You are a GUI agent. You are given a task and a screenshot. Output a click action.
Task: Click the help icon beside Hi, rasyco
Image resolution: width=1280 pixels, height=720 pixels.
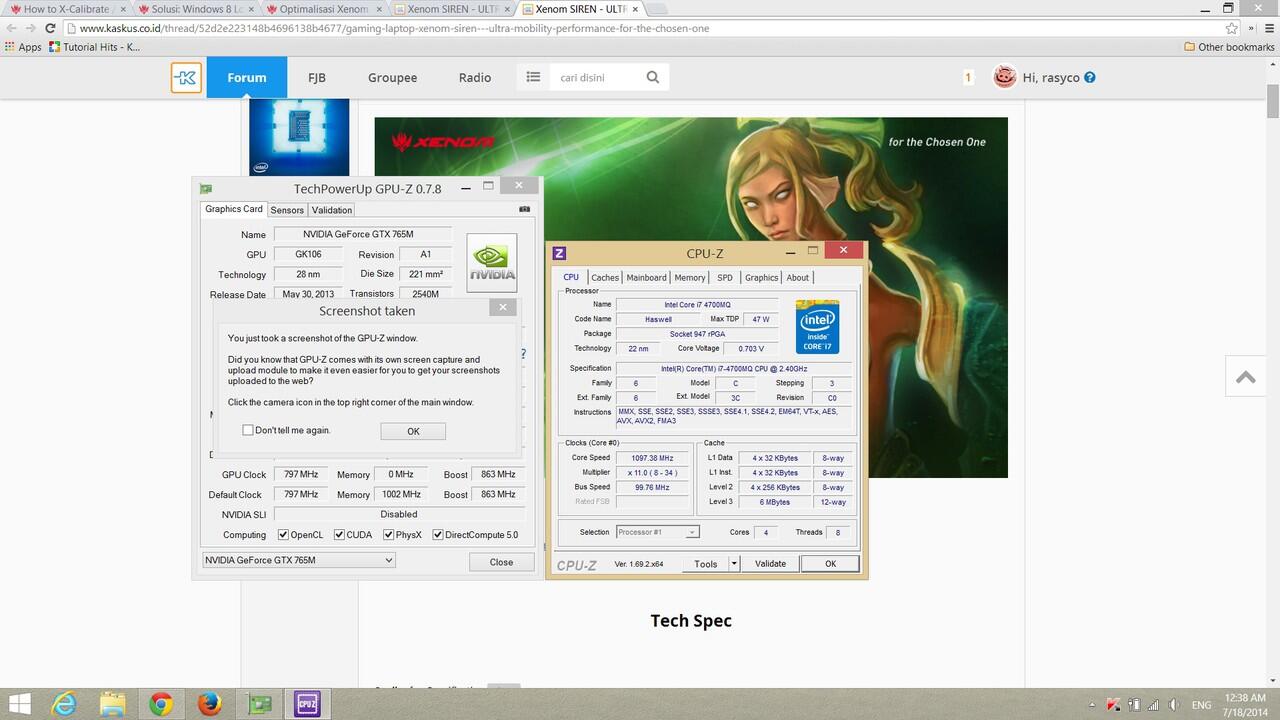click(1090, 77)
